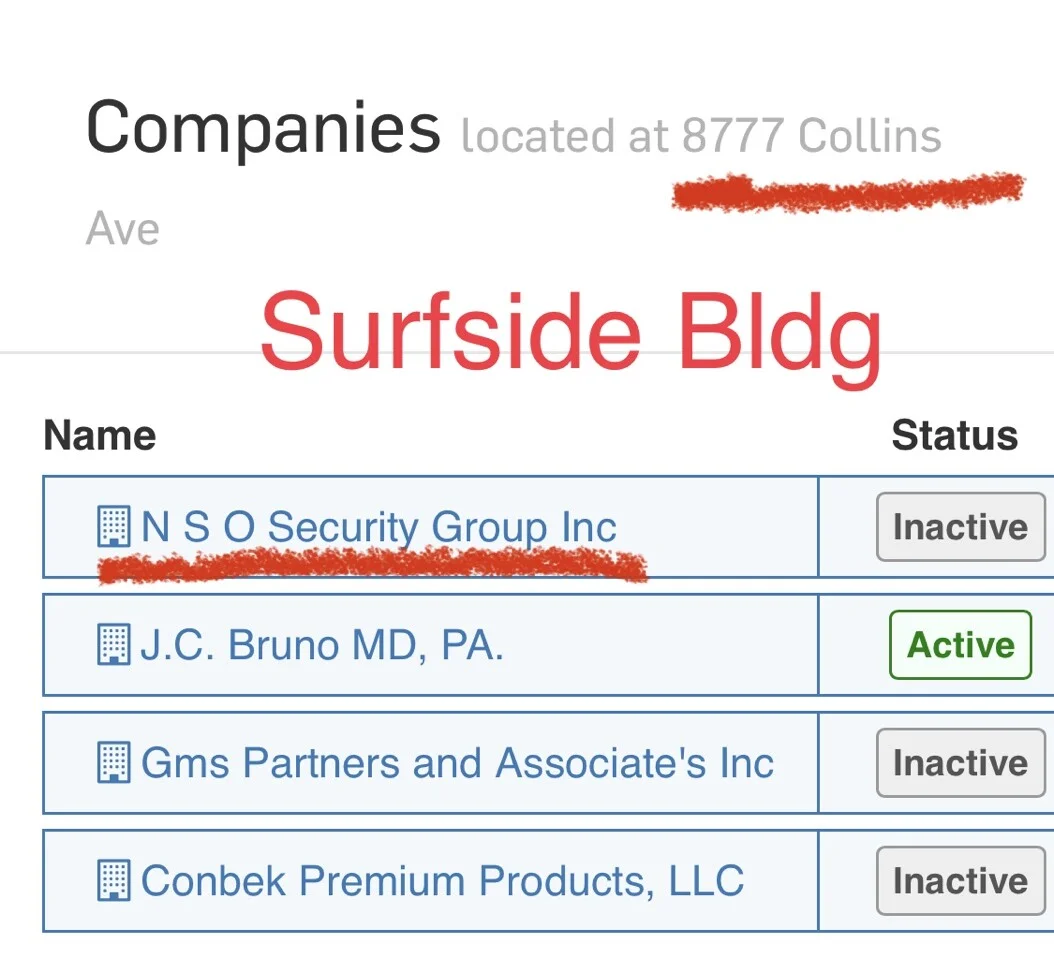Screen dimensions: 1054x974
Task: Click building icon beside N S O Security Group
Action: pos(113,526)
